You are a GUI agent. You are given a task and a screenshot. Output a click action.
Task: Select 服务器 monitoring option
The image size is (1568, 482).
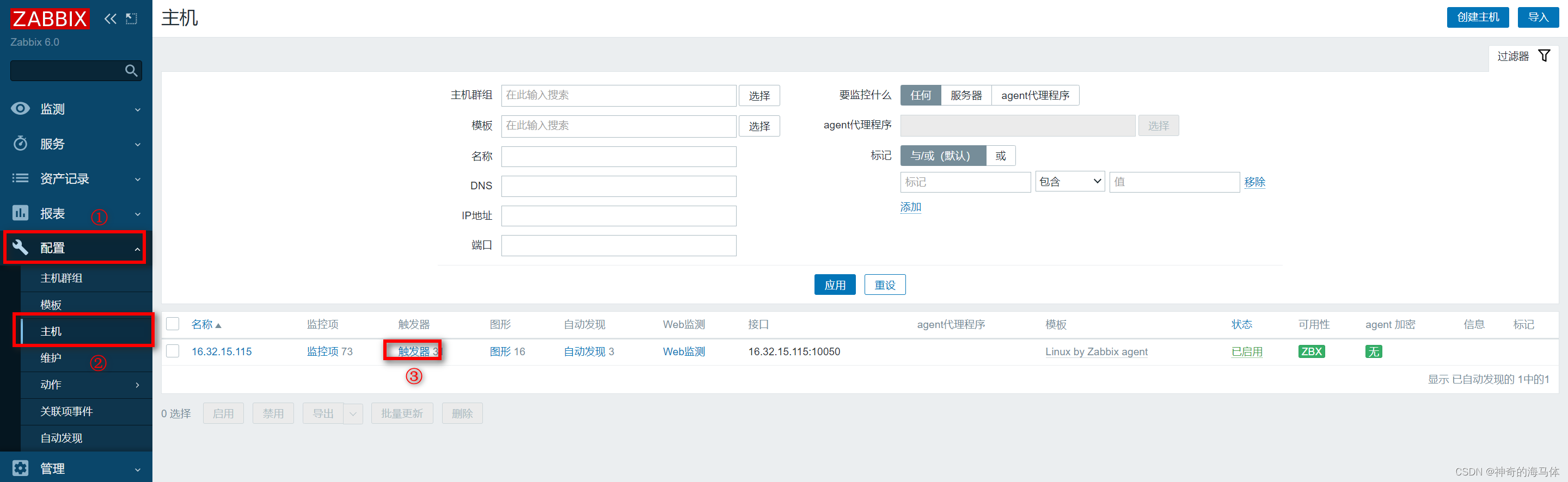coord(966,96)
